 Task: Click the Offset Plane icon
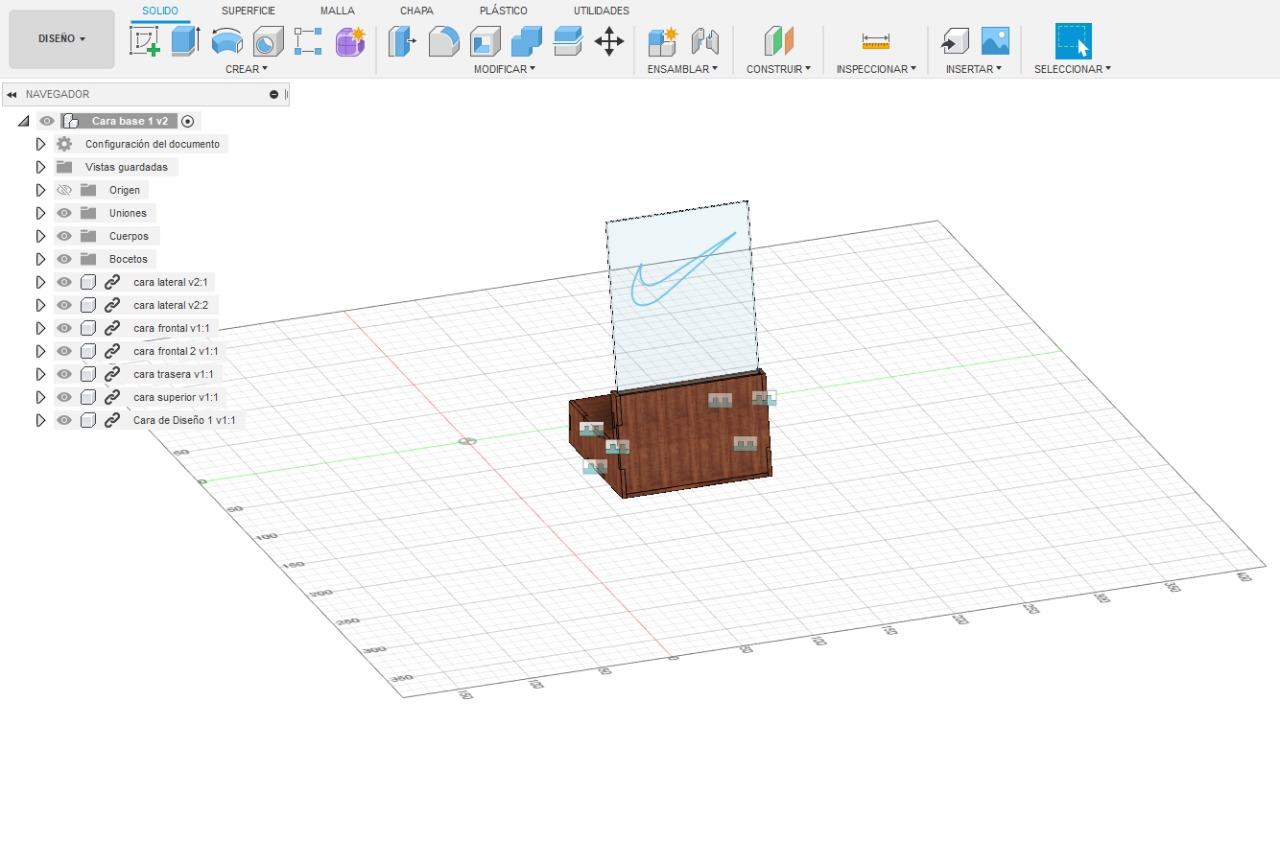(x=779, y=41)
